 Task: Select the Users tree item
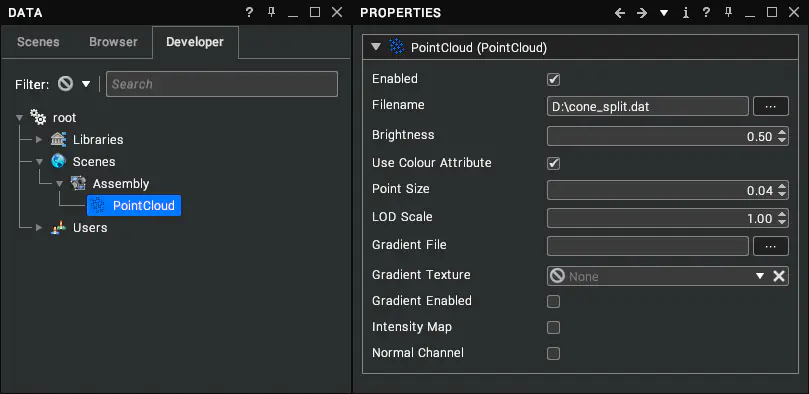click(90, 227)
